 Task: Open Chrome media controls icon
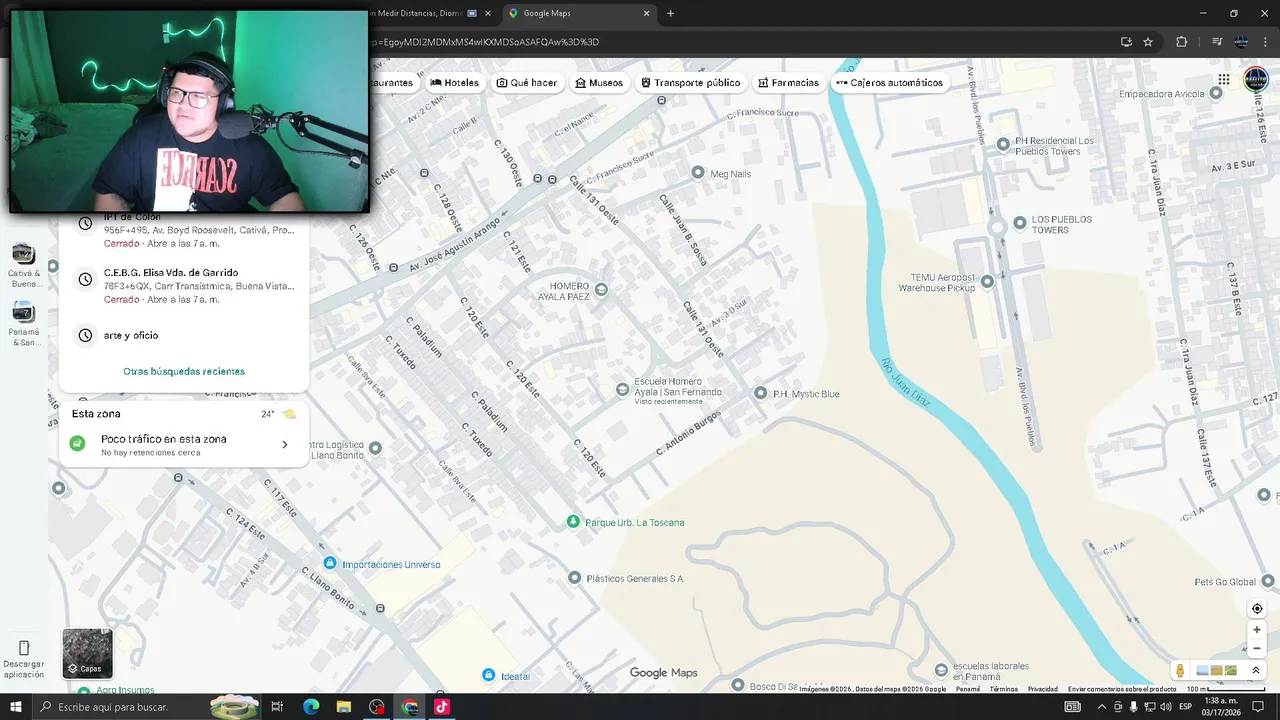[x=1217, y=42]
